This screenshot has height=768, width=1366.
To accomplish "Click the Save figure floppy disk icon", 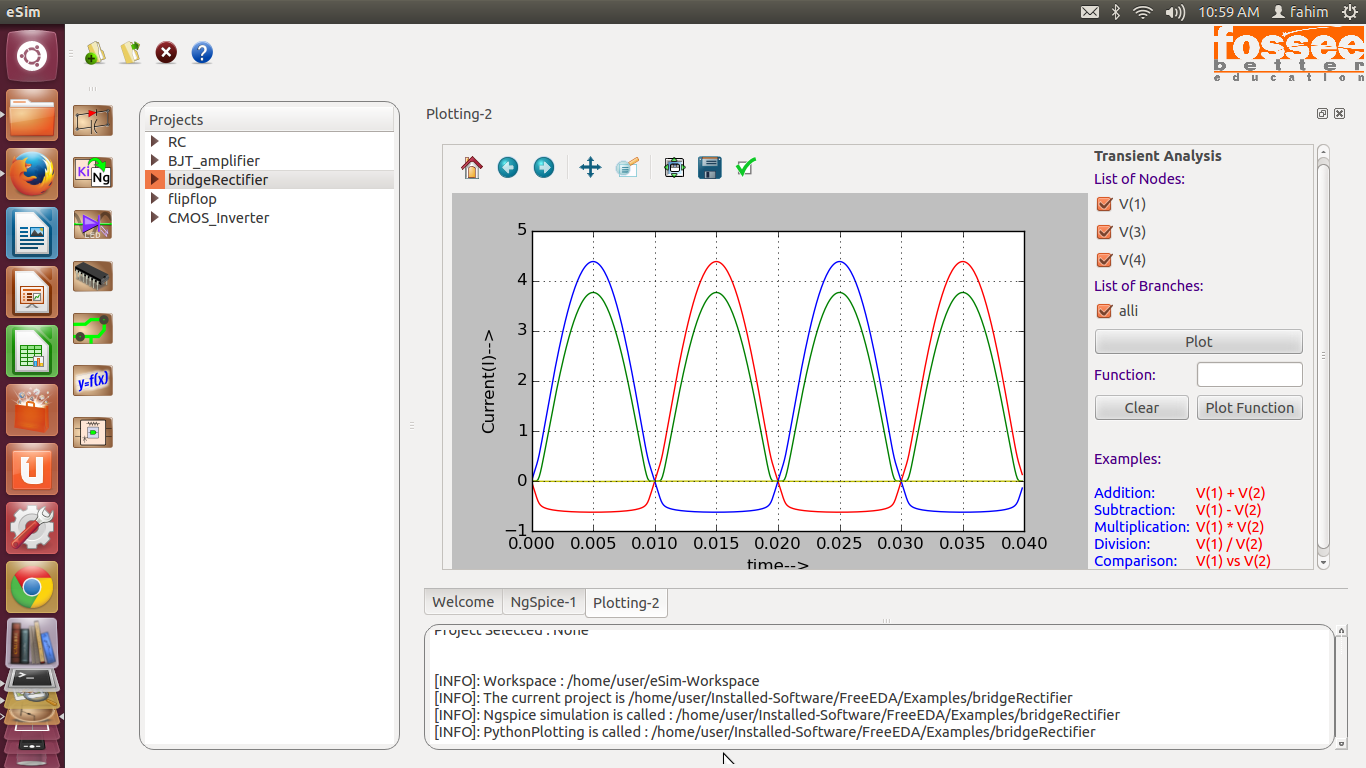I will (709, 168).
